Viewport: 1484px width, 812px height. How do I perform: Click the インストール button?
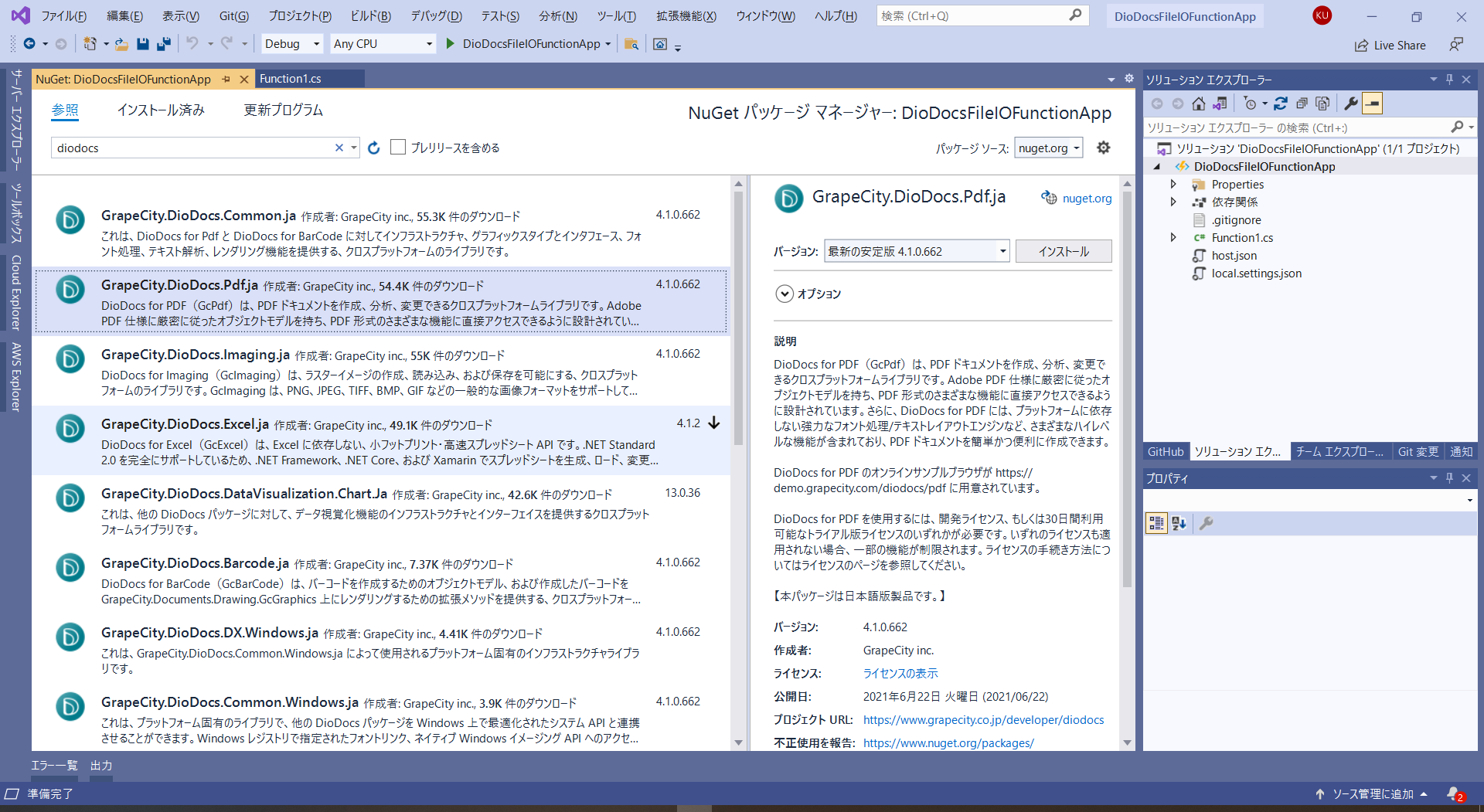1064,251
